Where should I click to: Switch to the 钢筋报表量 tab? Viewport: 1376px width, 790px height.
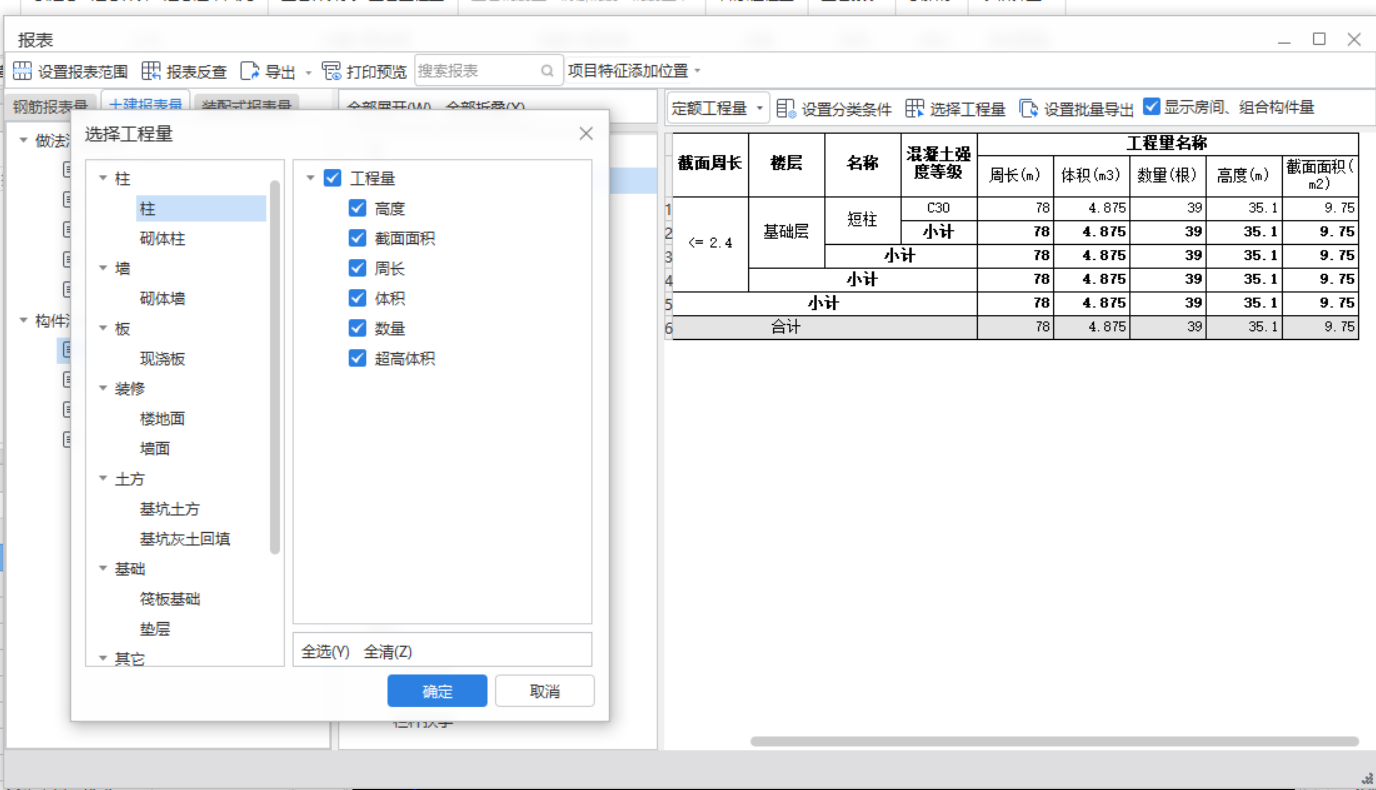[51, 106]
